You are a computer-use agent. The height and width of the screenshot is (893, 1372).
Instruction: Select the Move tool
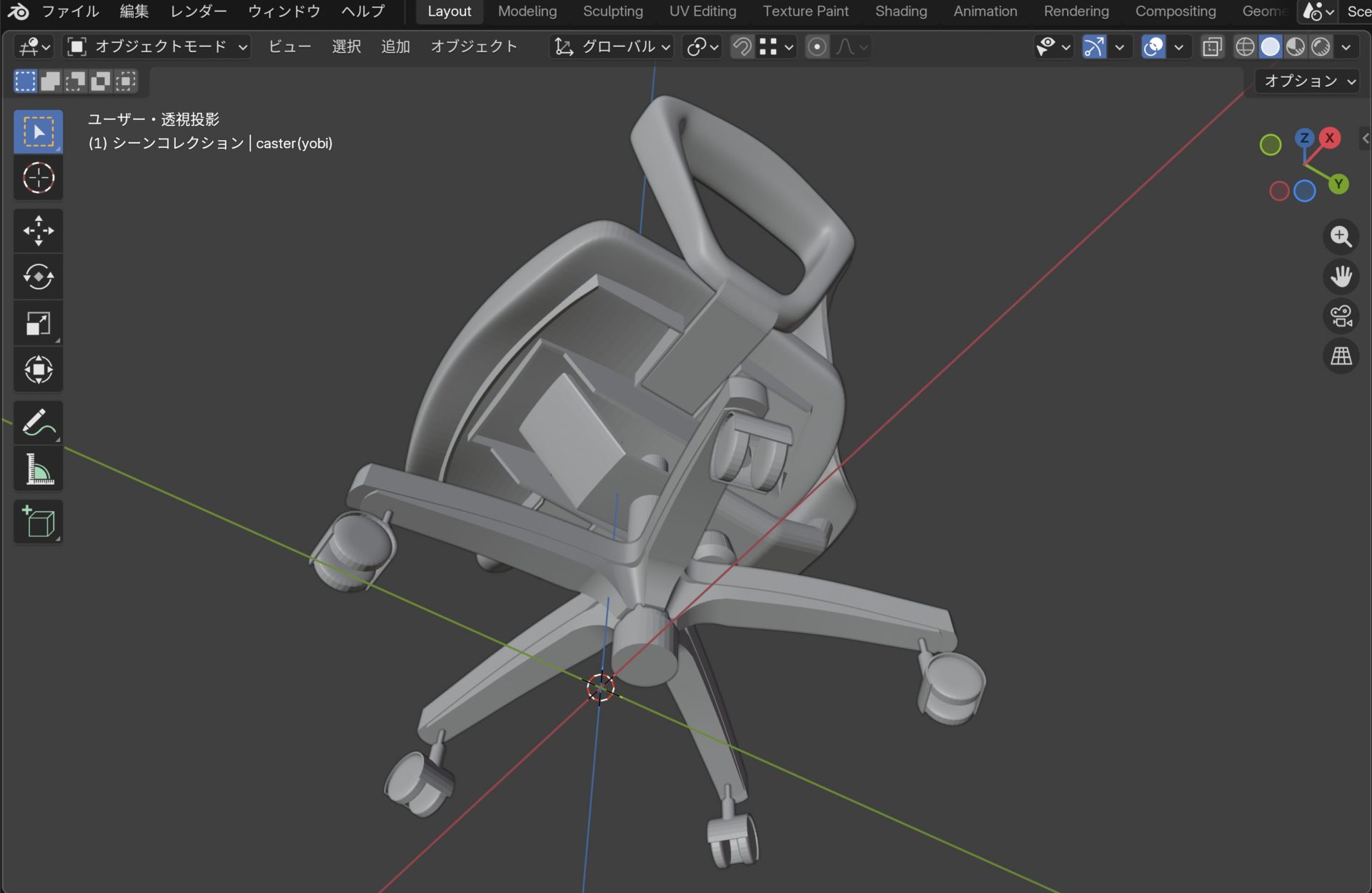38,231
